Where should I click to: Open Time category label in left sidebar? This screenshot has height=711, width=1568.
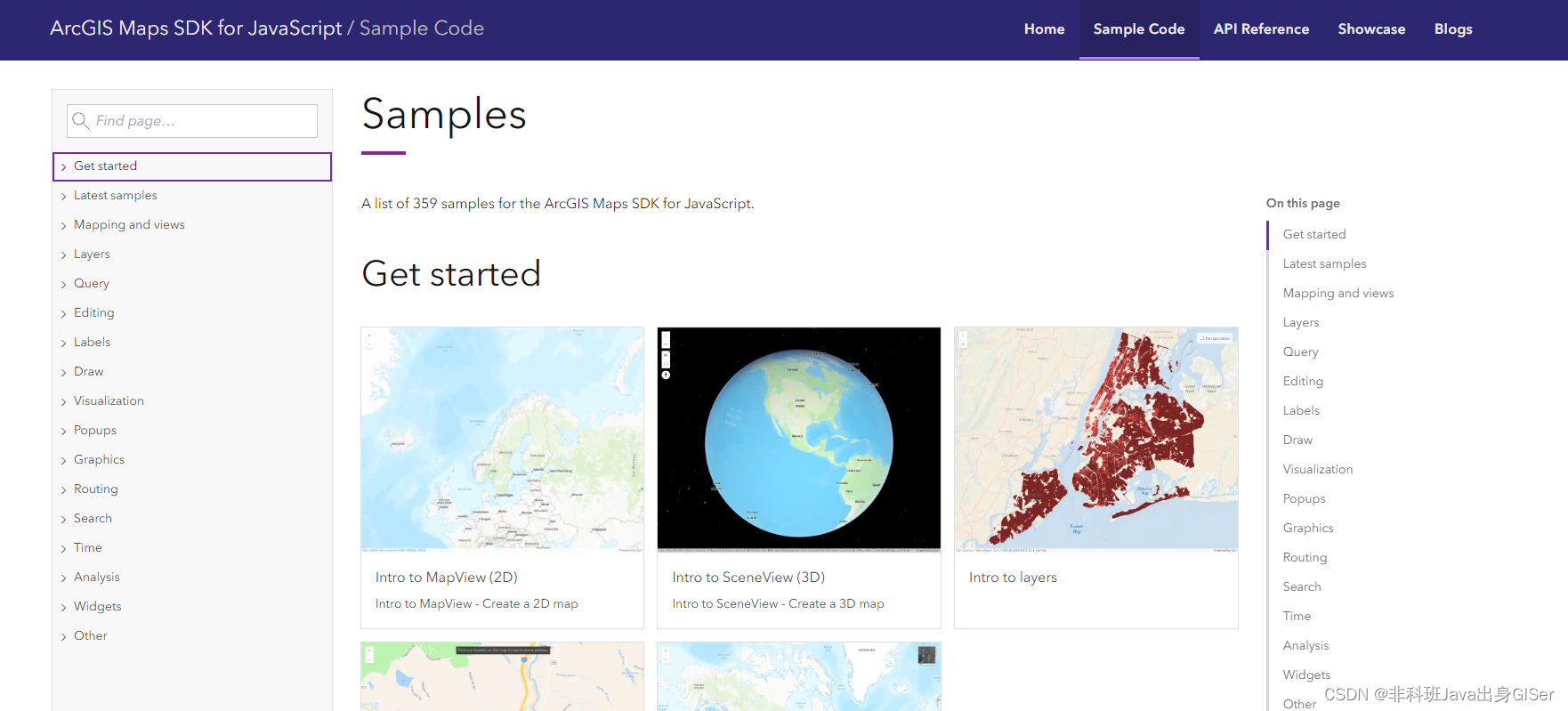click(88, 547)
